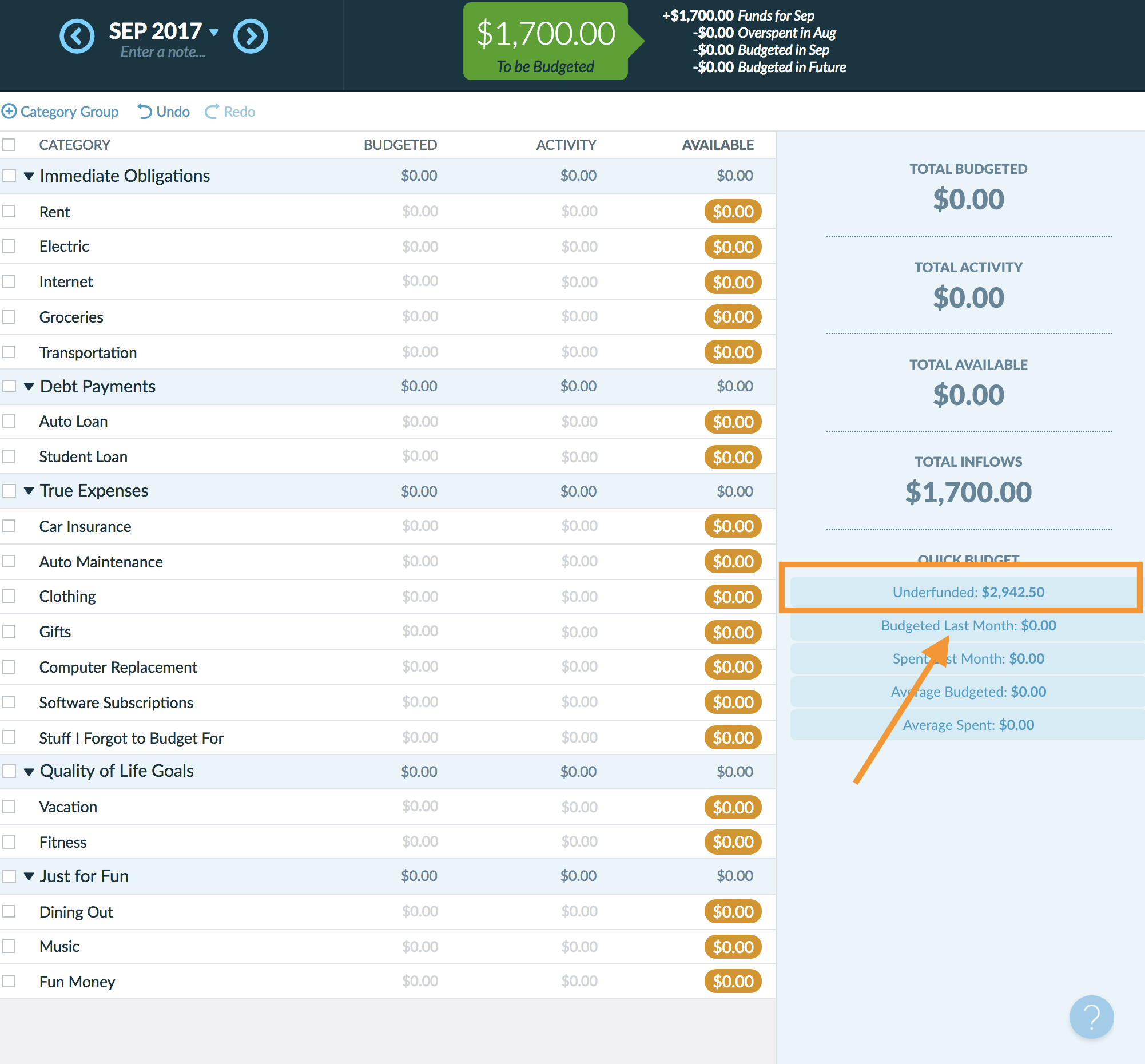Select the Computer Replacement category row

pos(388,668)
